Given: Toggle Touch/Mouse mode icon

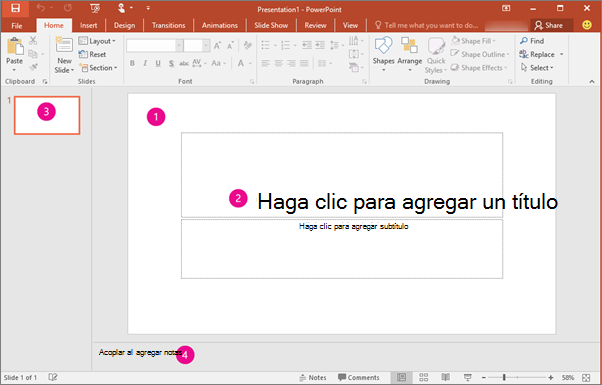Looking at the screenshot, I should point(121,8).
